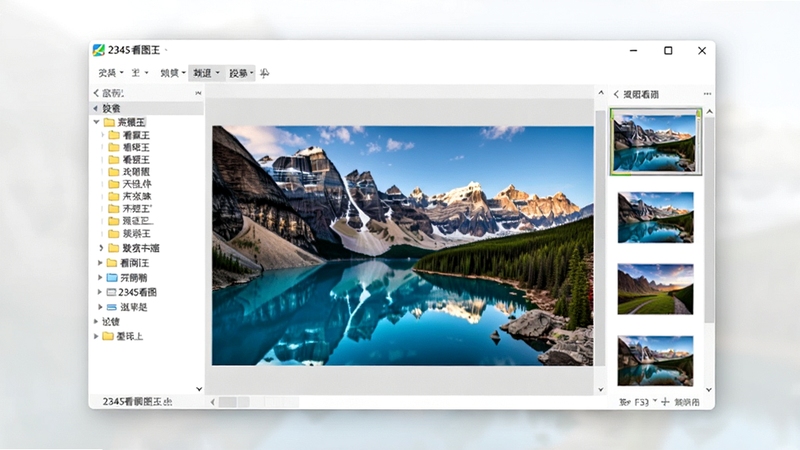
Task: Click the thumbnail panel scroll-up arrow
Action: coord(709,111)
